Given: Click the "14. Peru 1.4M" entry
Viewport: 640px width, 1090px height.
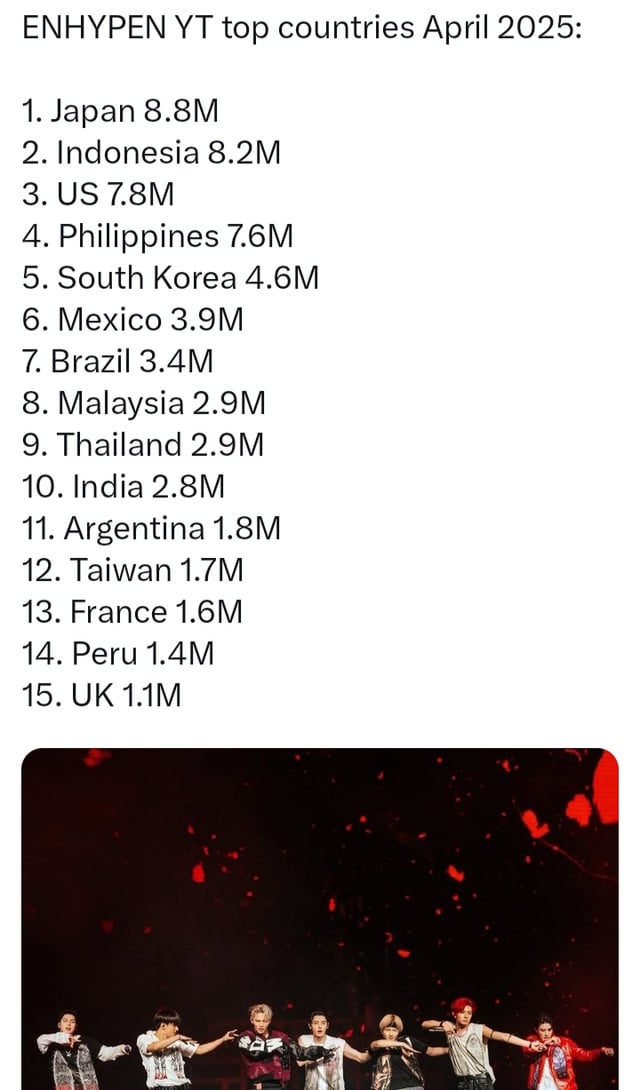Looking at the screenshot, I should coord(118,653).
